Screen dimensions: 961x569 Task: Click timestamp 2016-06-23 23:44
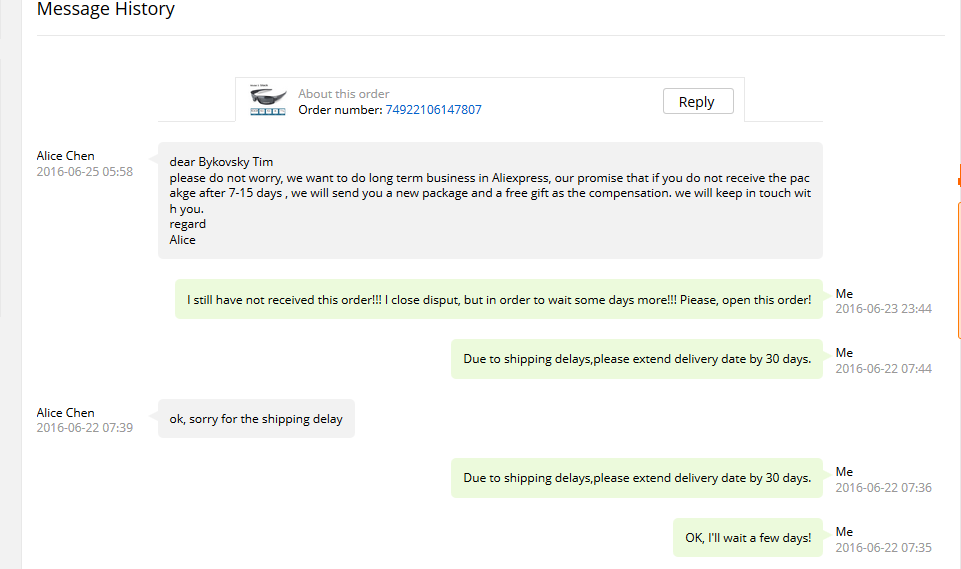point(883,309)
